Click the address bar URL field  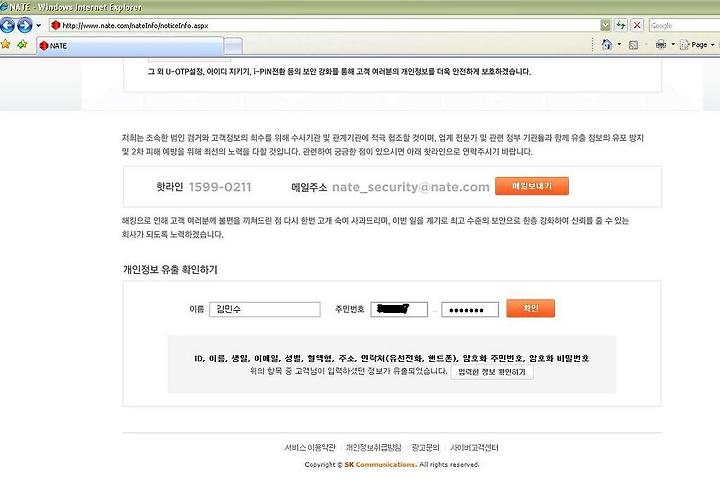[x=324, y=25]
